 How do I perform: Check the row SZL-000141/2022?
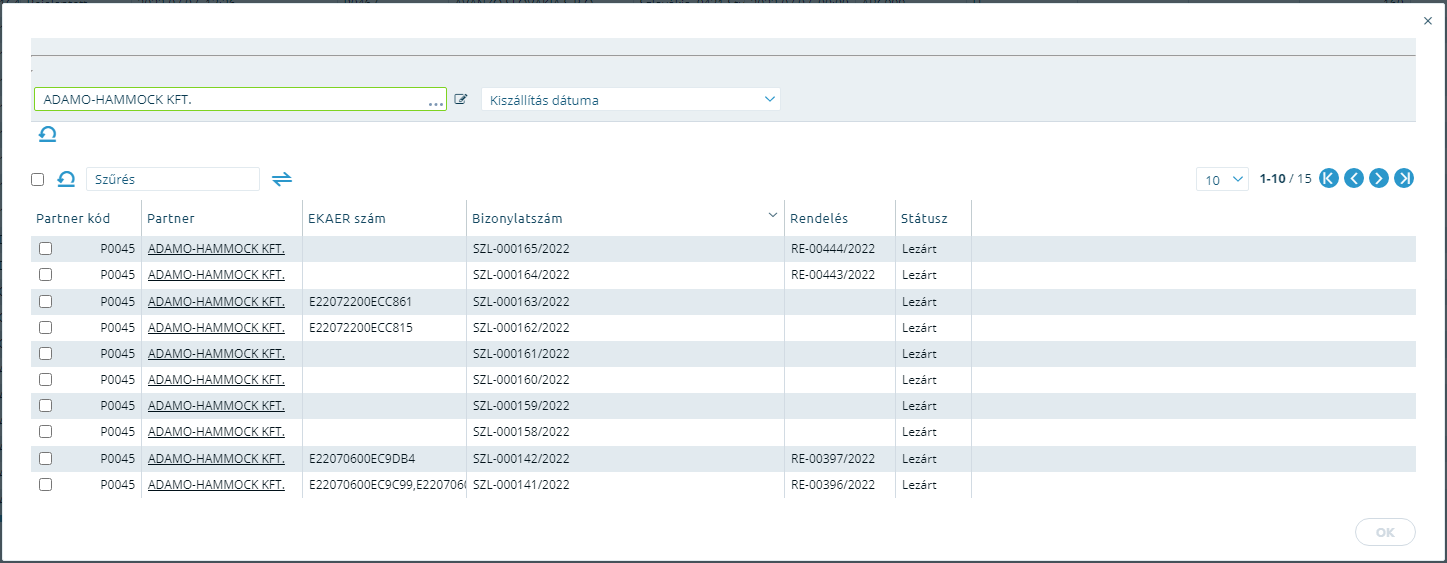click(x=45, y=484)
